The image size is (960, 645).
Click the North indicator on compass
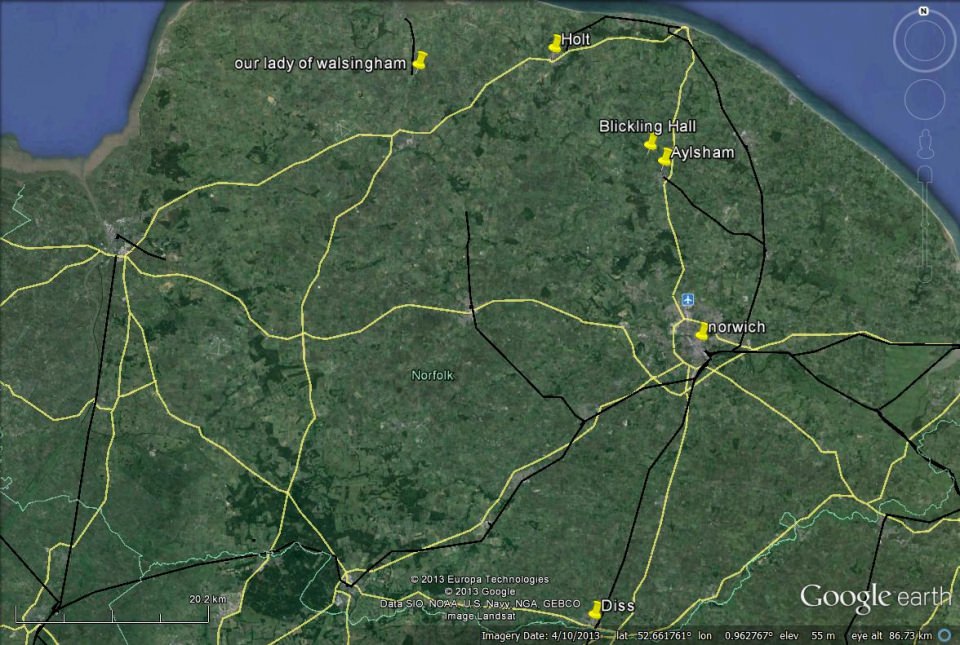[x=924, y=12]
